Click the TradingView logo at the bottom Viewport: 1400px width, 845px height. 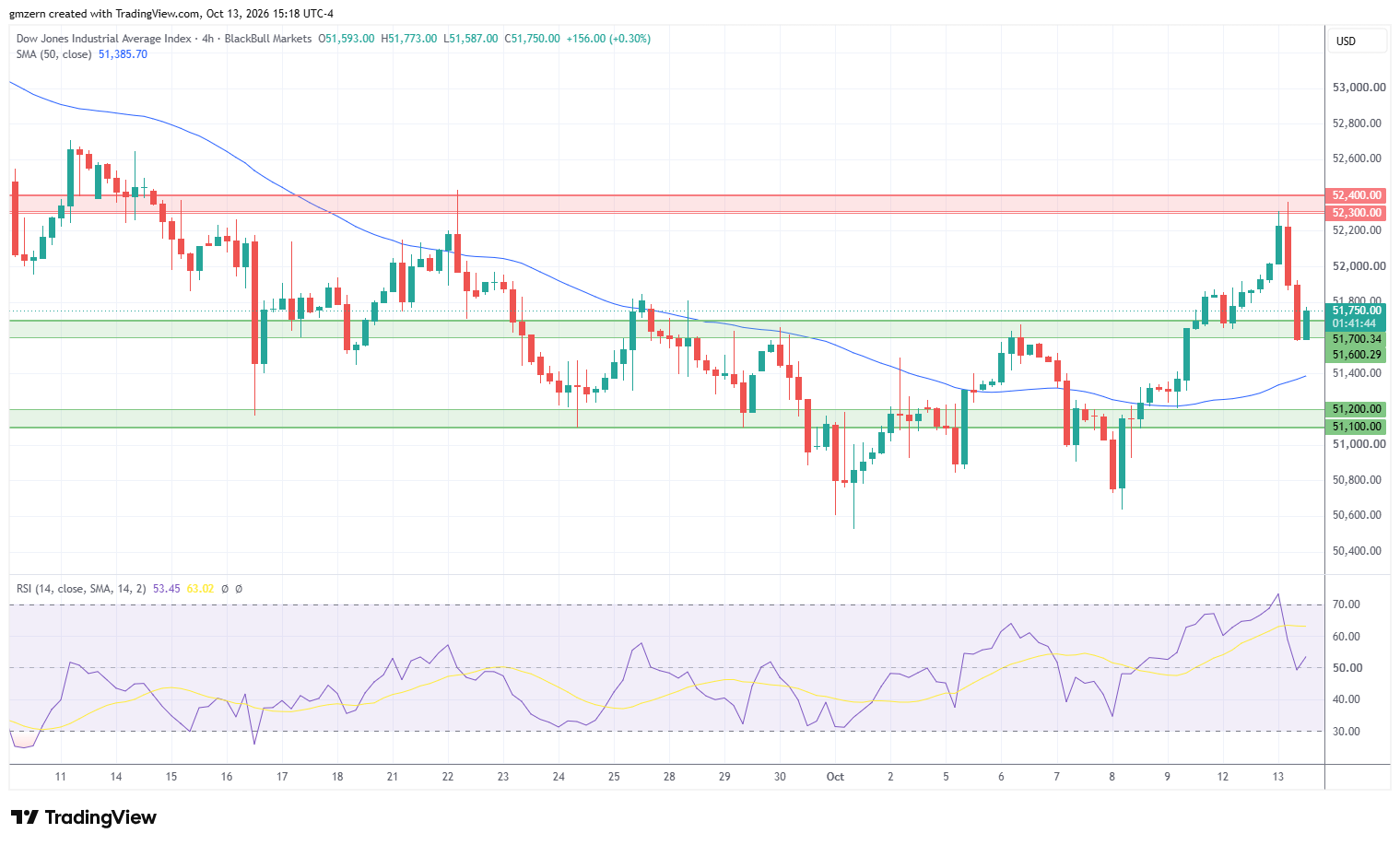pyautogui.click(x=84, y=817)
